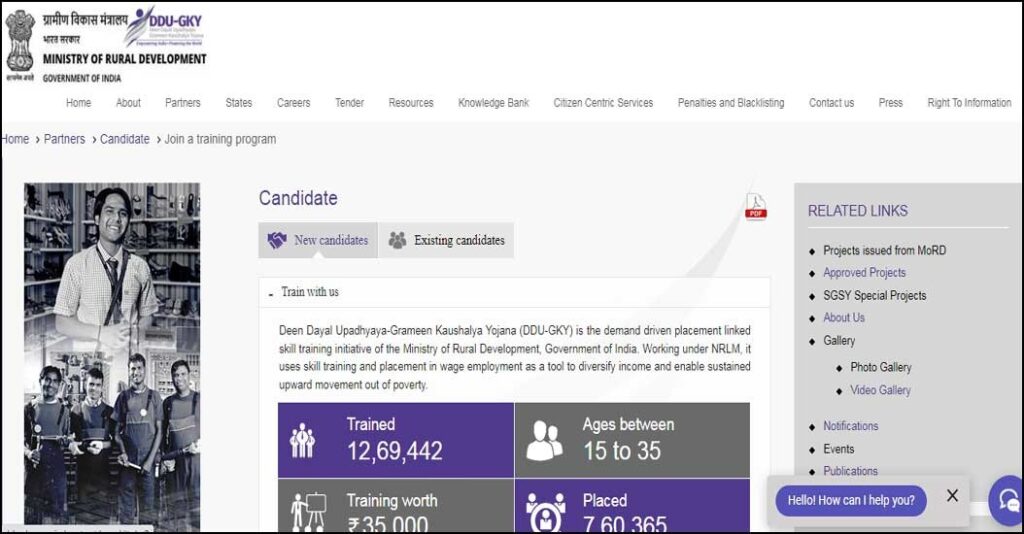Click the Hello How can I help button

pos(851,500)
